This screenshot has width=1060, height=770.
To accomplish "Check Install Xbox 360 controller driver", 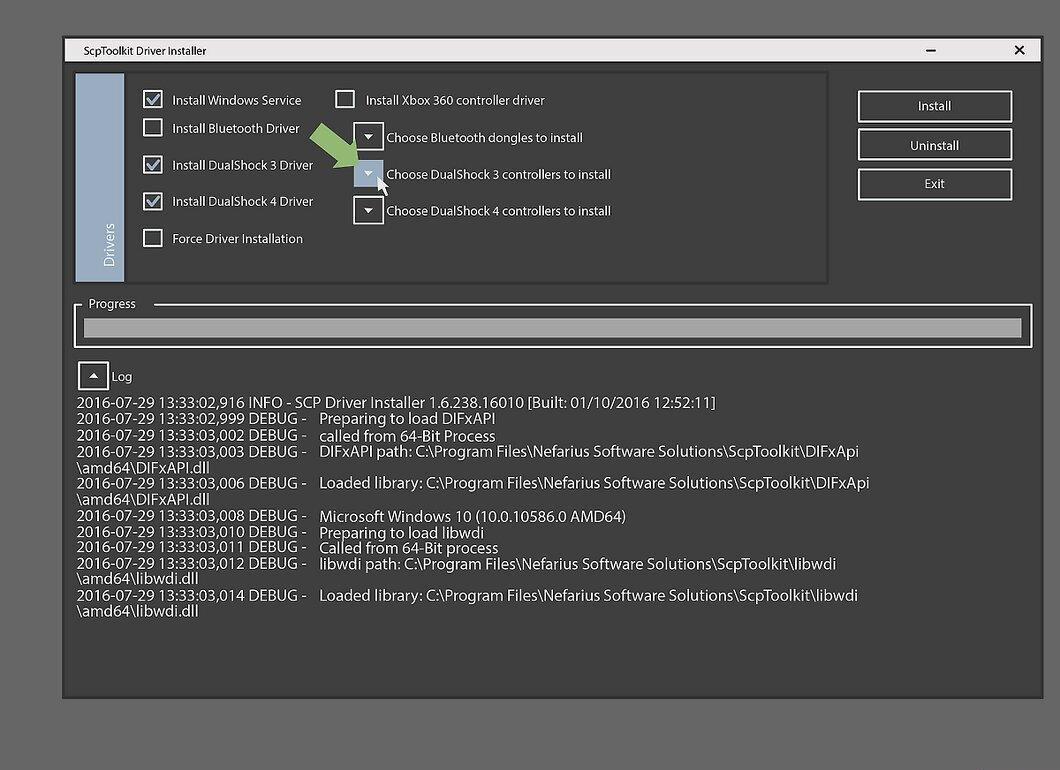I will point(345,99).
